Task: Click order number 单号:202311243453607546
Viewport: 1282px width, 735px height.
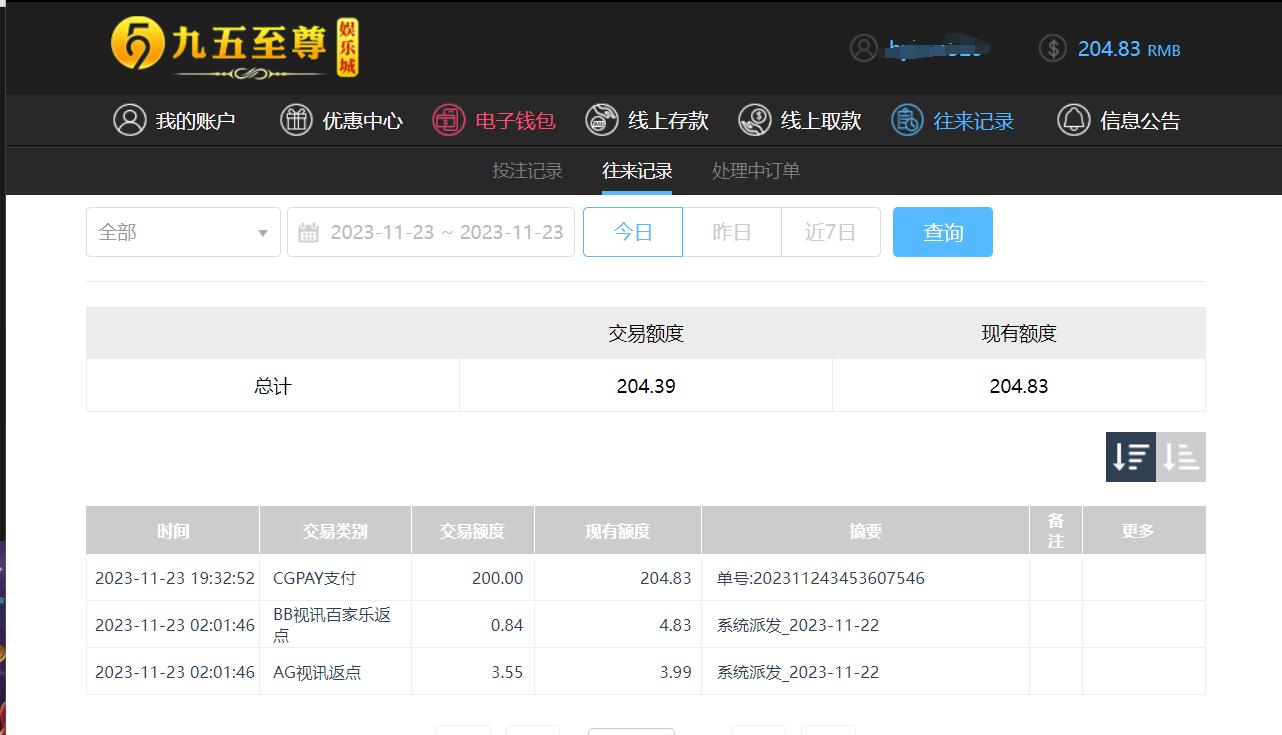Action: coord(821,578)
